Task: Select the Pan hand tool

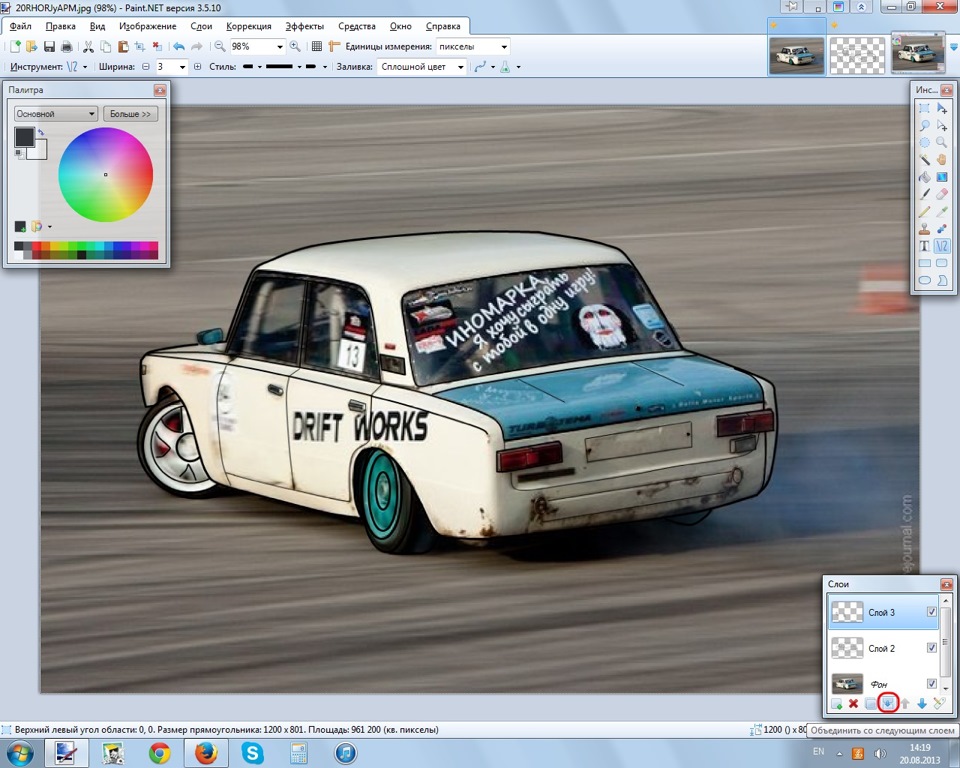Action: click(x=942, y=160)
